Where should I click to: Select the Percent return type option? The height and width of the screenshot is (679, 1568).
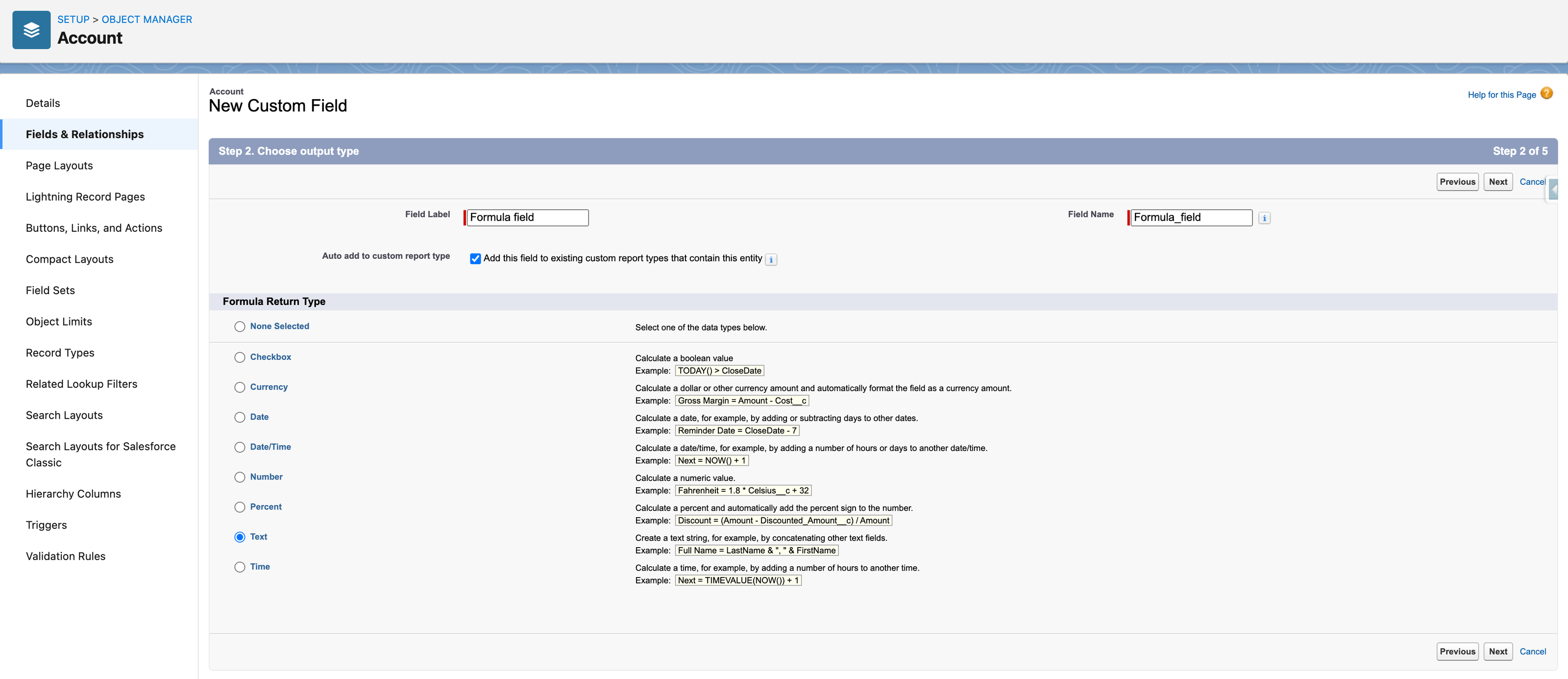240,507
